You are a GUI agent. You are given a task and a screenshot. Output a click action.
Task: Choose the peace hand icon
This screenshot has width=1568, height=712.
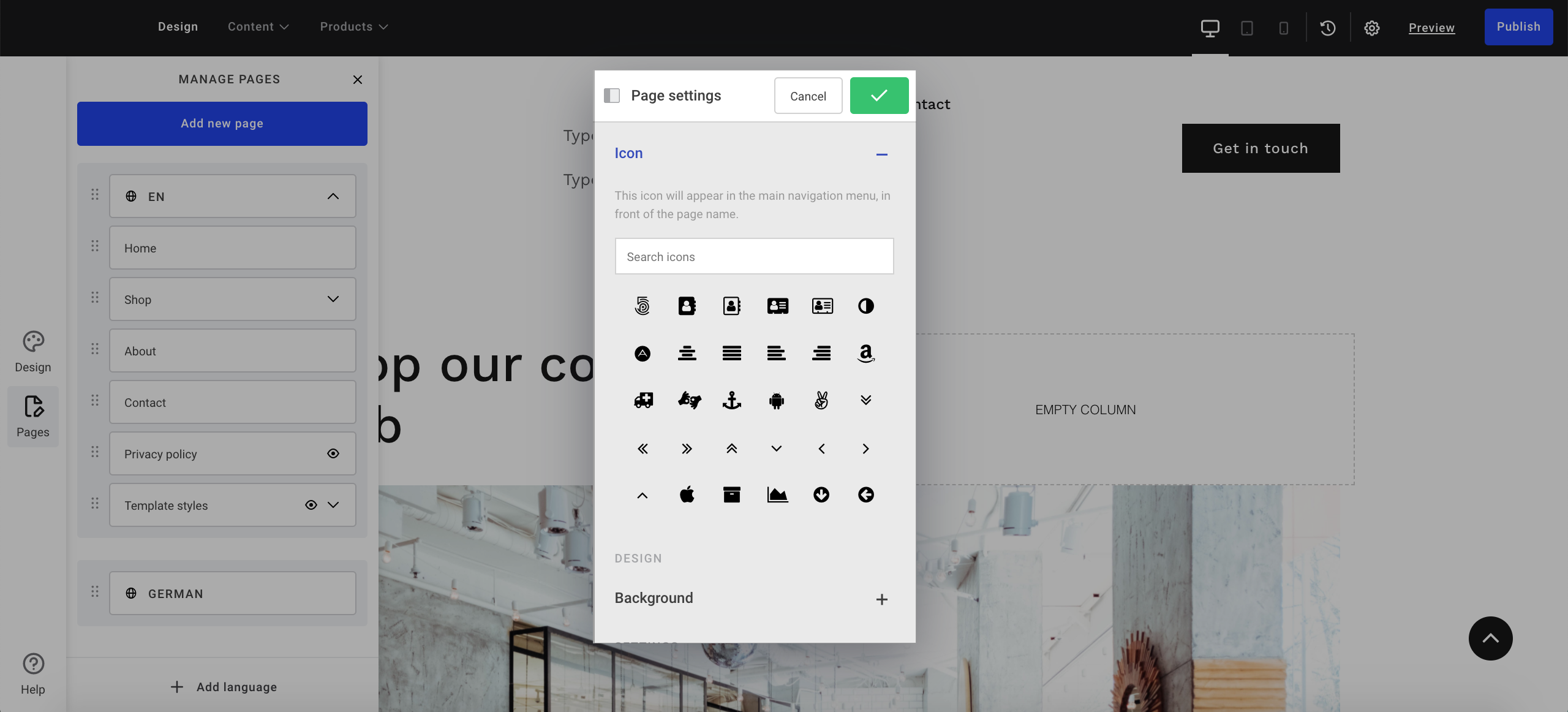(821, 401)
